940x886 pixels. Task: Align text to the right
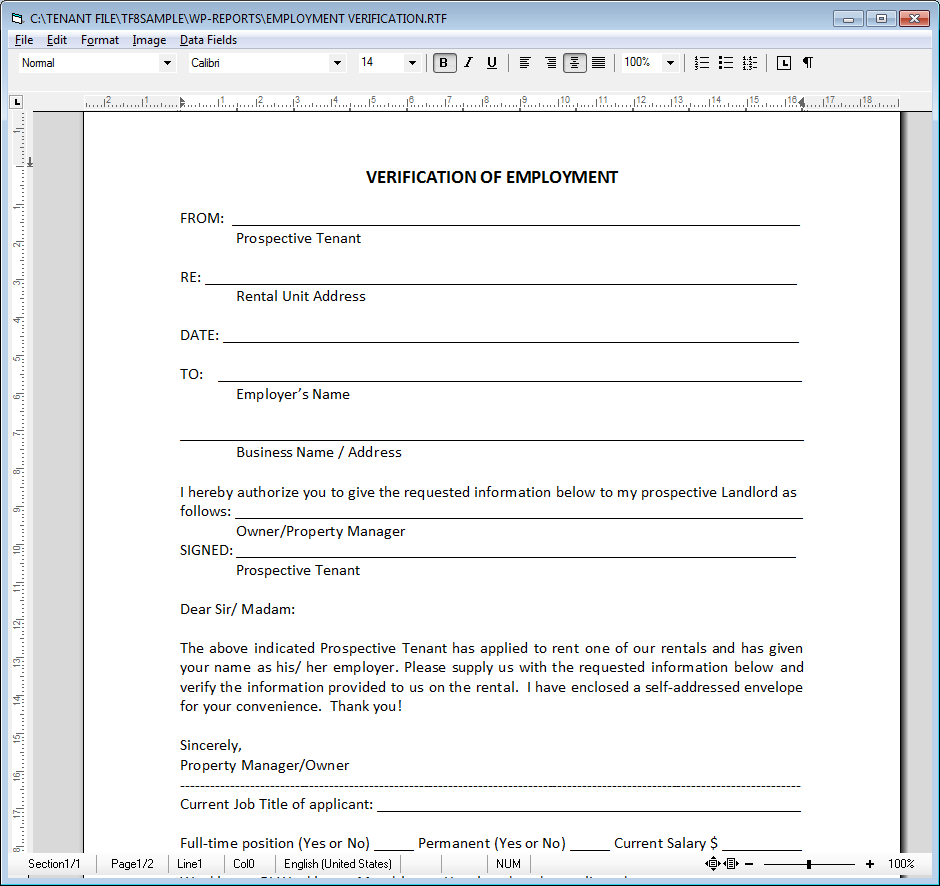tap(550, 63)
